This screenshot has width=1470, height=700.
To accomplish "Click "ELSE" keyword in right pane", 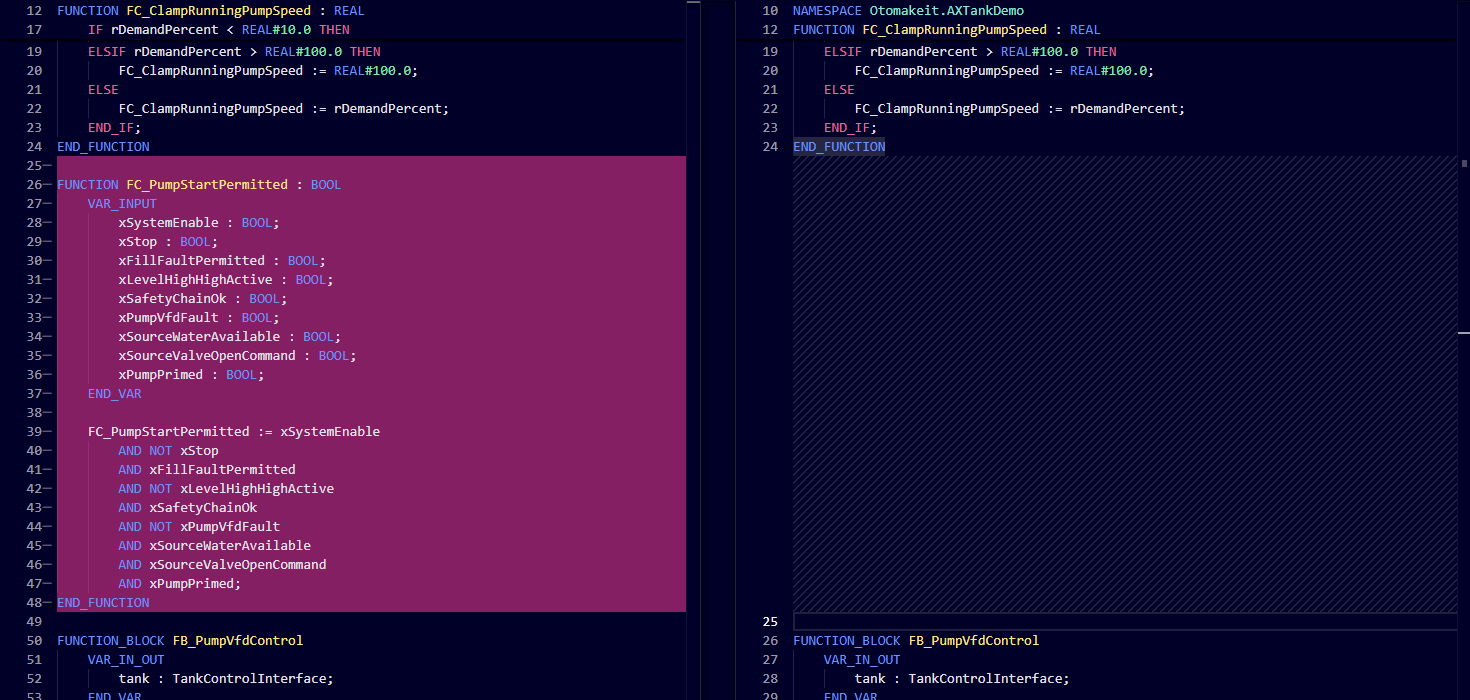I will pos(839,89).
